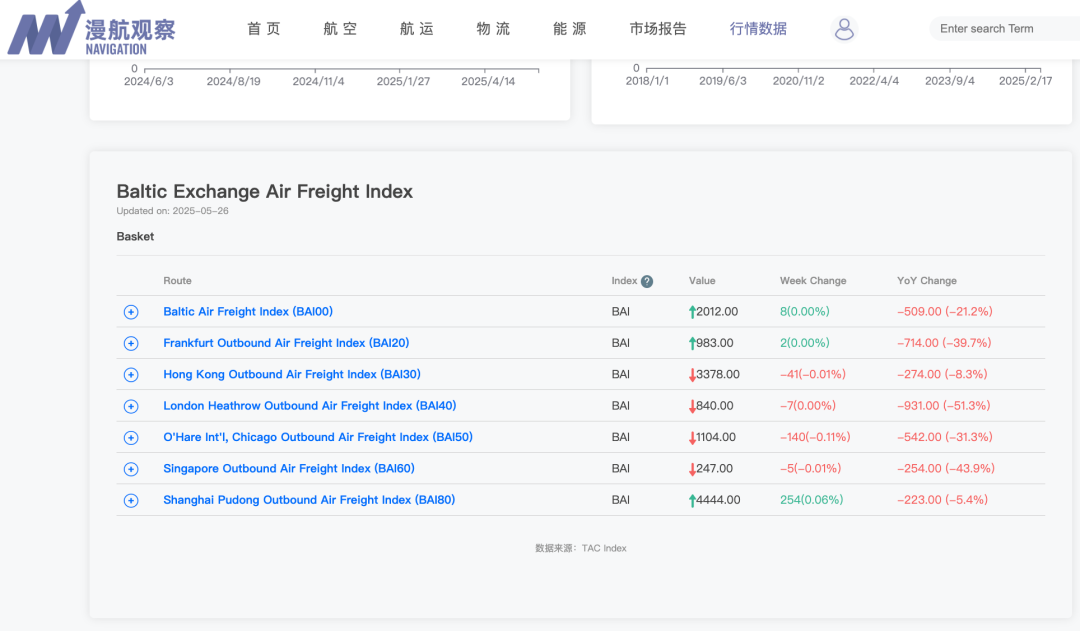The width and height of the screenshot is (1080, 631).
Task: Open the 物流 logistics menu
Action: coord(493,29)
